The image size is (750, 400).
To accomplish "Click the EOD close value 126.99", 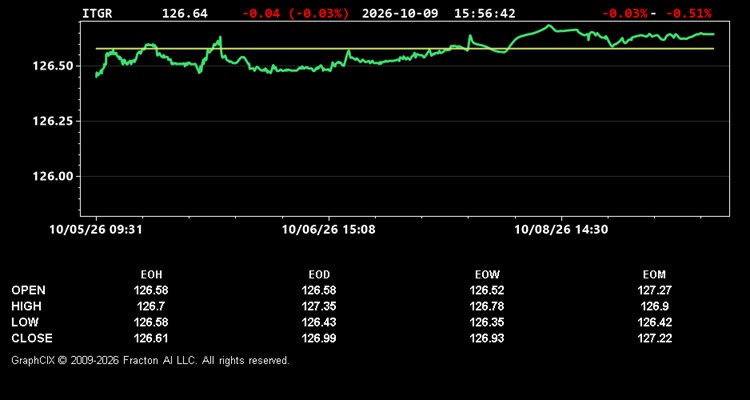I will point(319,338).
